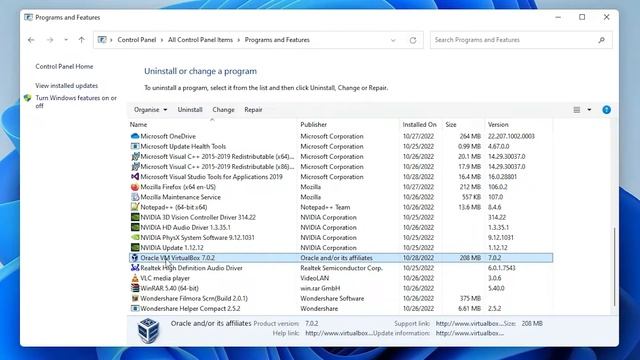This screenshot has width=640, height=360.
Task: Open the VirtualBox help link URL
Action: click(x=339, y=333)
